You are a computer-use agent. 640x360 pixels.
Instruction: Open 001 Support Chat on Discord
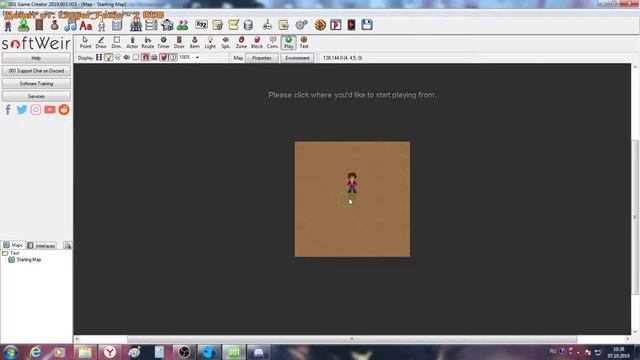(x=36, y=71)
